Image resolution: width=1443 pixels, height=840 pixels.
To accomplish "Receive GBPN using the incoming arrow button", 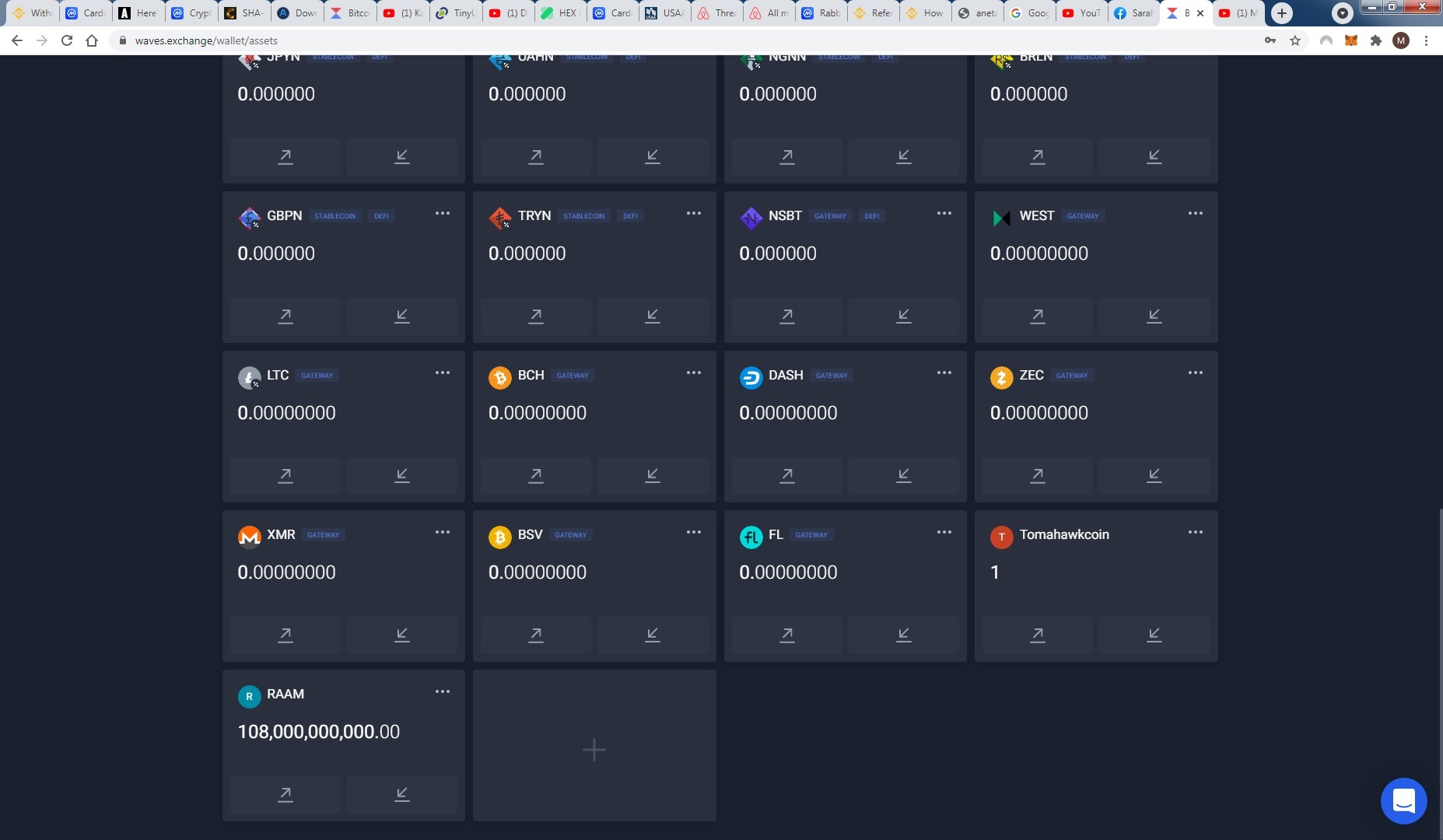I will tap(402, 317).
